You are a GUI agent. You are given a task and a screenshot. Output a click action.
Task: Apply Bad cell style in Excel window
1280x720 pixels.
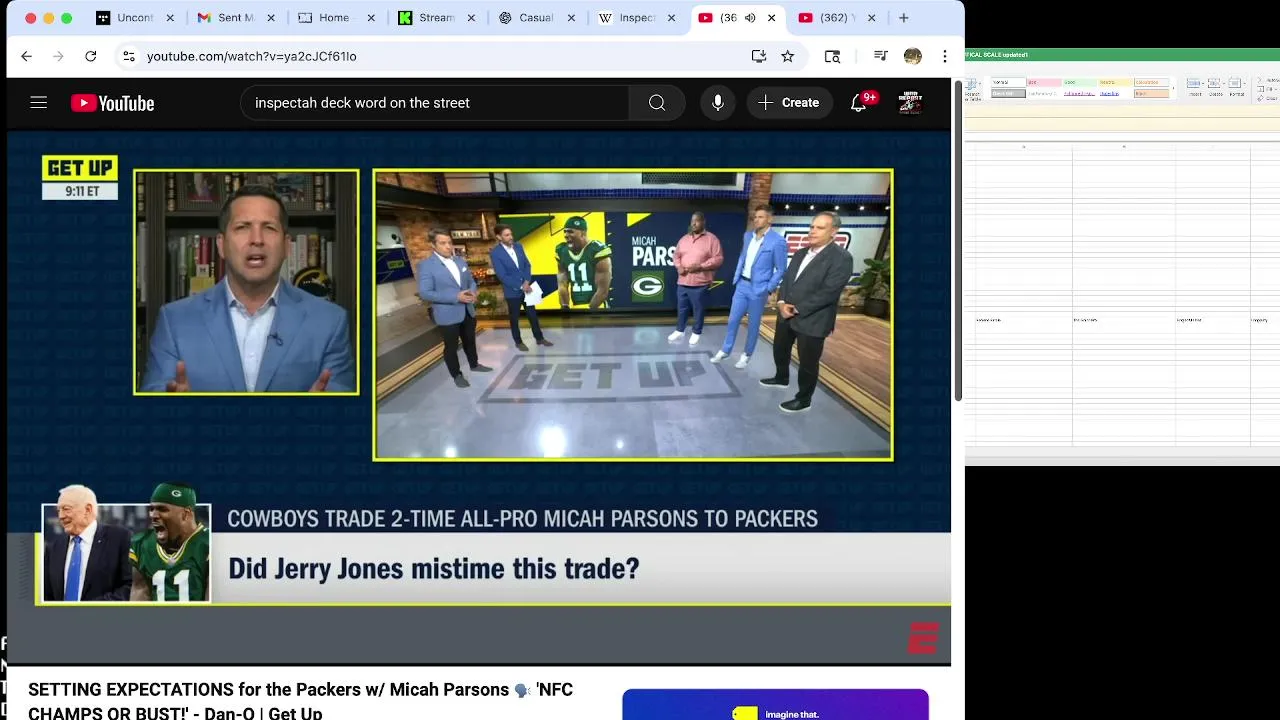(1044, 82)
